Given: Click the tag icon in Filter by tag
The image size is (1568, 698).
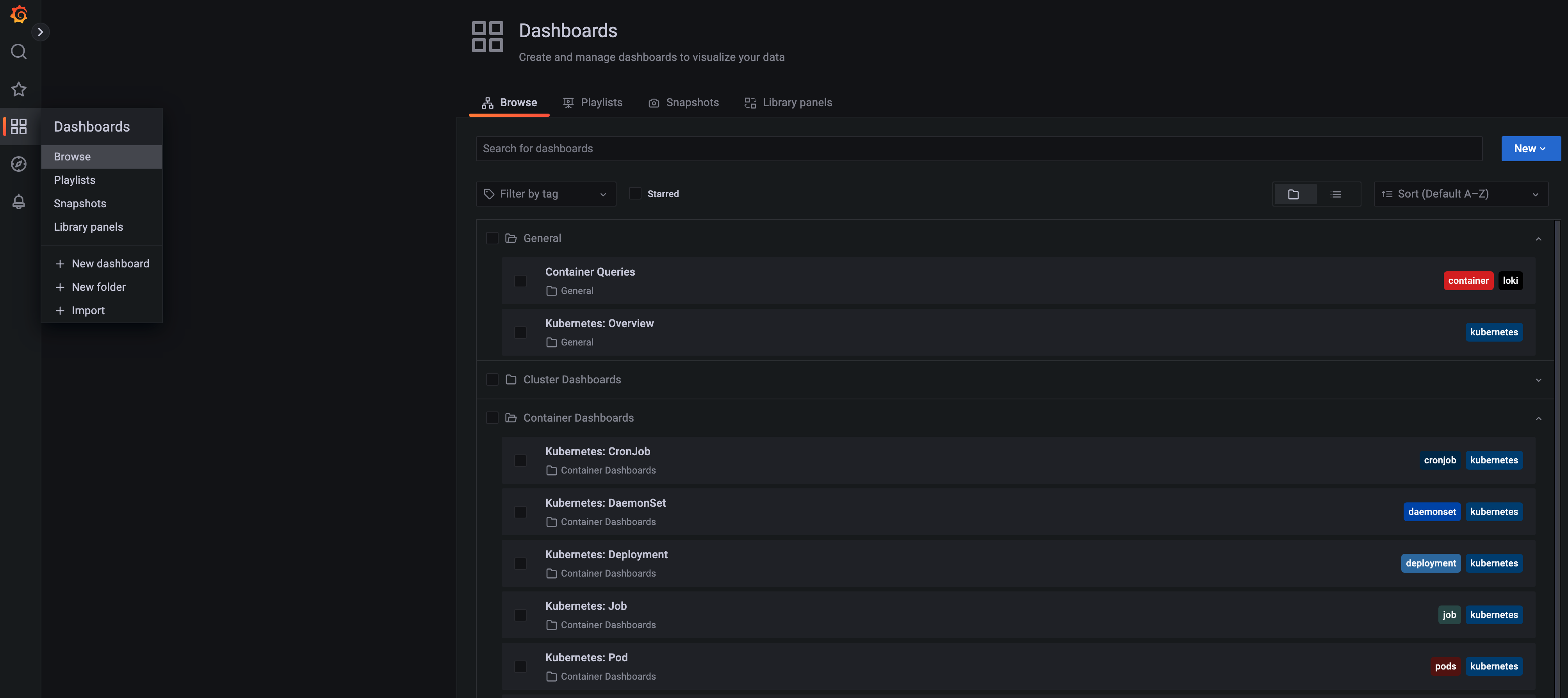Looking at the screenshot, I should pos(489,194).
